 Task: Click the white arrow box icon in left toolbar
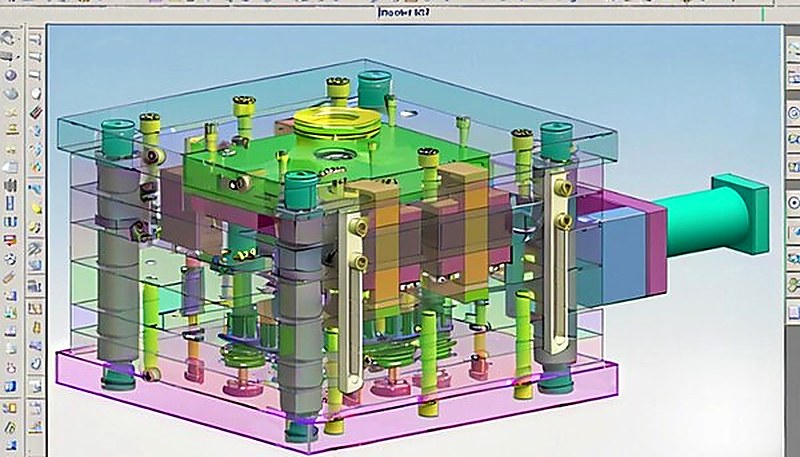(x=11, y=167)
